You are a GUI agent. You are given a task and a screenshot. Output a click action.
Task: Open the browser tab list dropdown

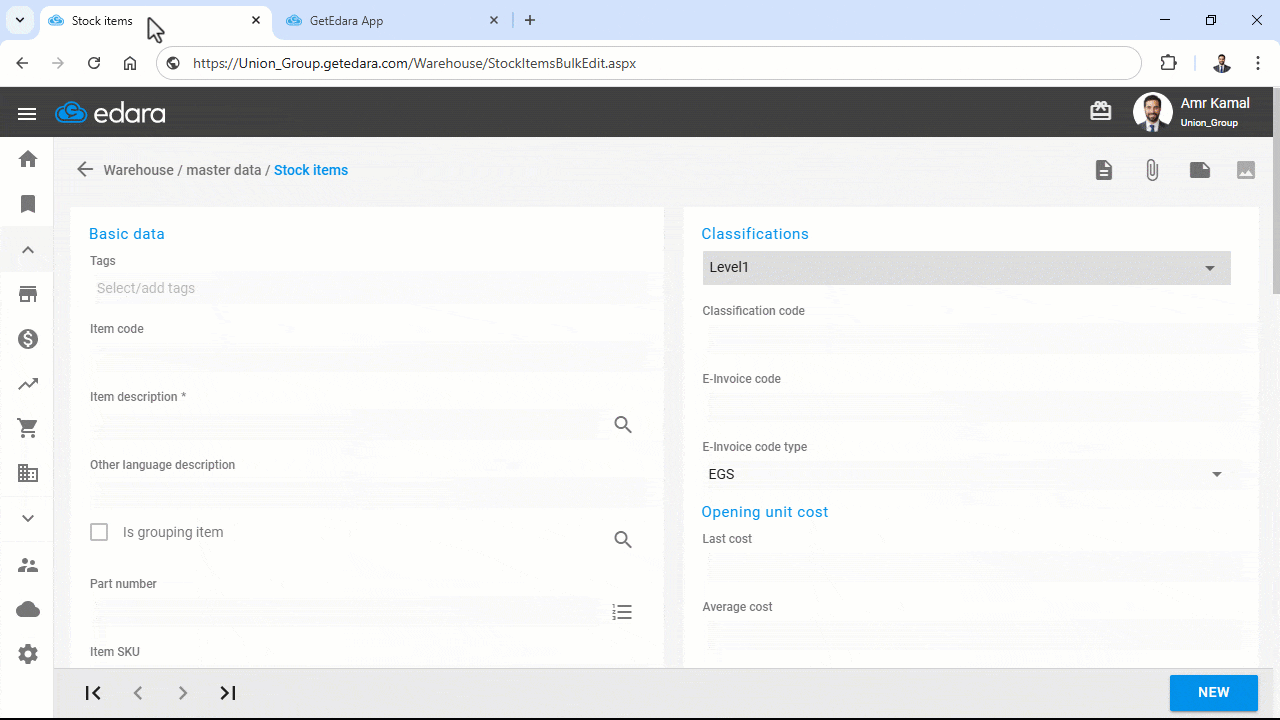click(x=19, y=20)
